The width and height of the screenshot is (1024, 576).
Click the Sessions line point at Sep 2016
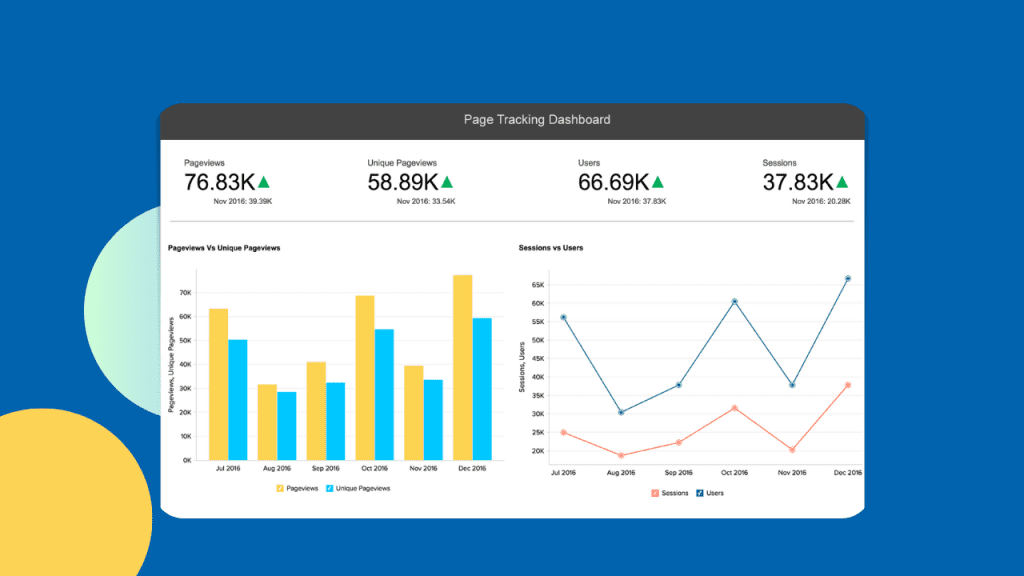click(679, 443)
